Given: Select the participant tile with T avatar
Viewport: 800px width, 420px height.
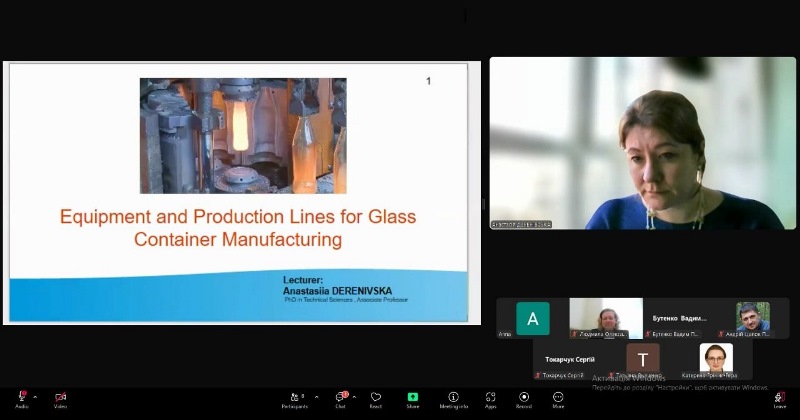Looking at the screenshot, I should tap(643, 360).
